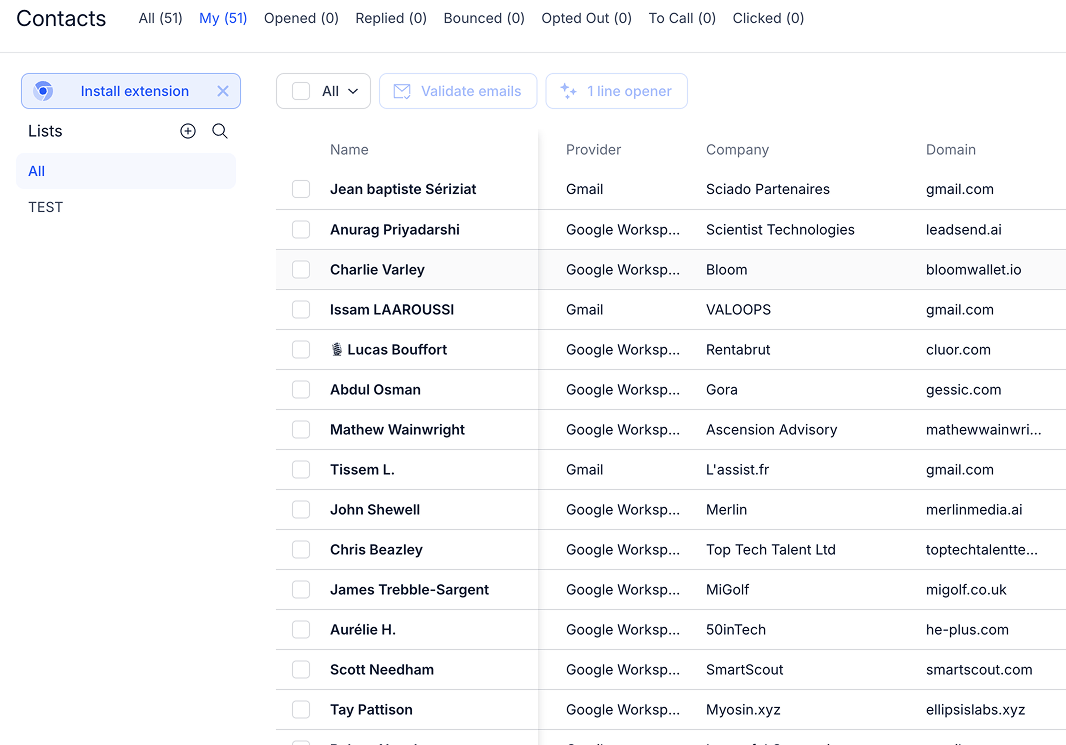Open contact Anurag Priyadarshi
1066x745 pixels.
pos(395,230)
